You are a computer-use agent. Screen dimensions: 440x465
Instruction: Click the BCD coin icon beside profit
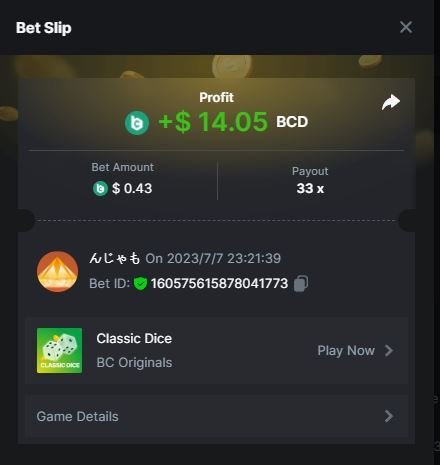(137, 123)
